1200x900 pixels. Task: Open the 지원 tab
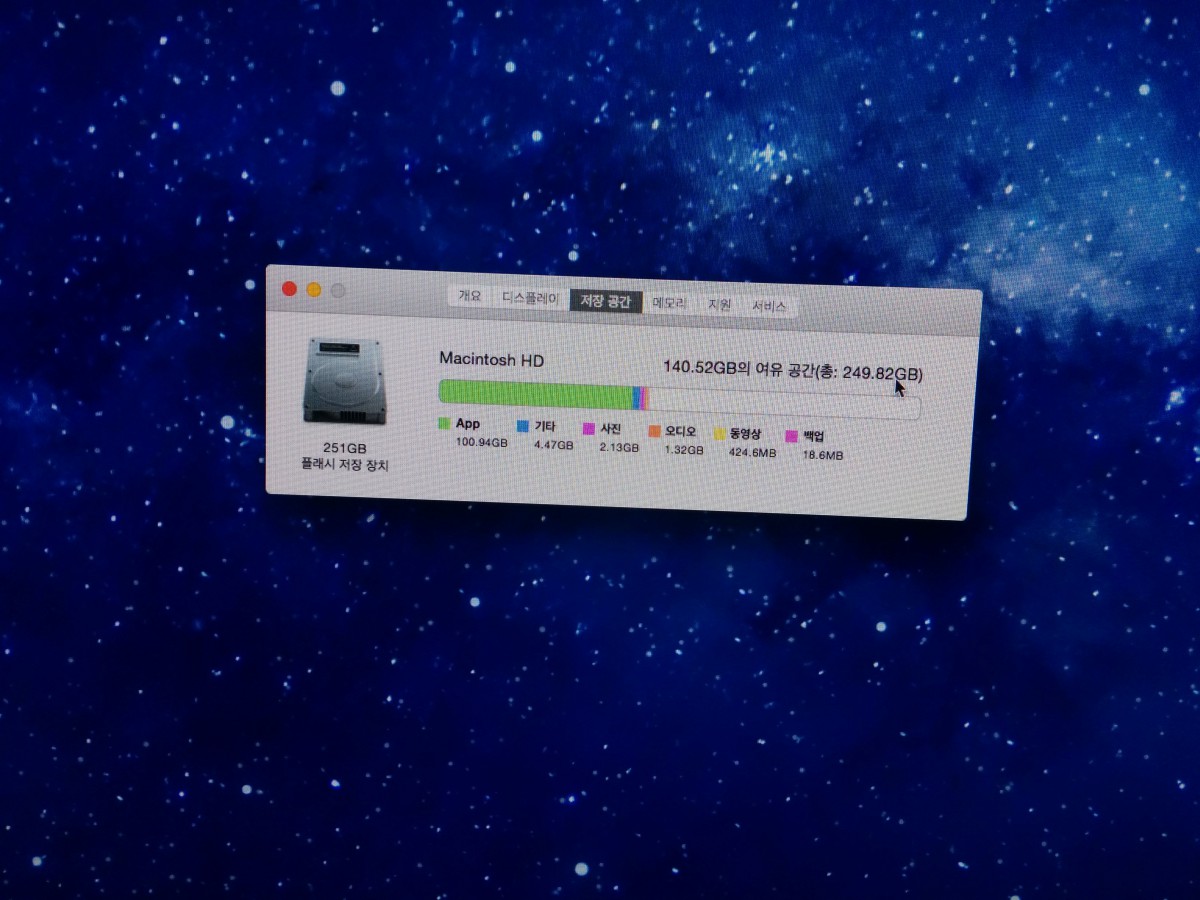[x=720, y=305]
